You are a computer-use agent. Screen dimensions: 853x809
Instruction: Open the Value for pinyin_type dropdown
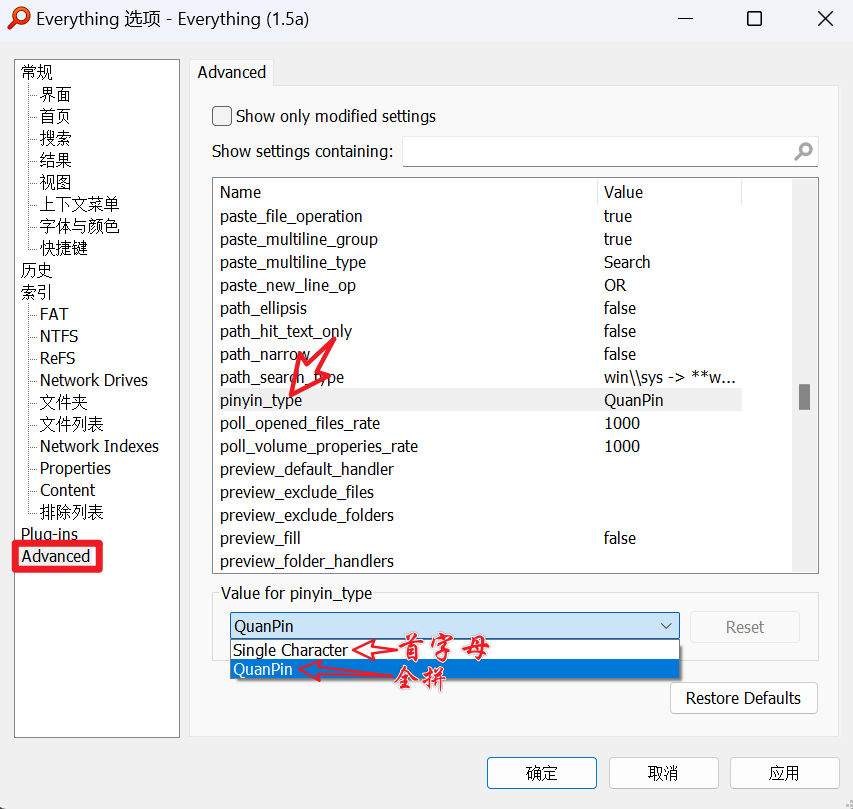pos(666,624)
